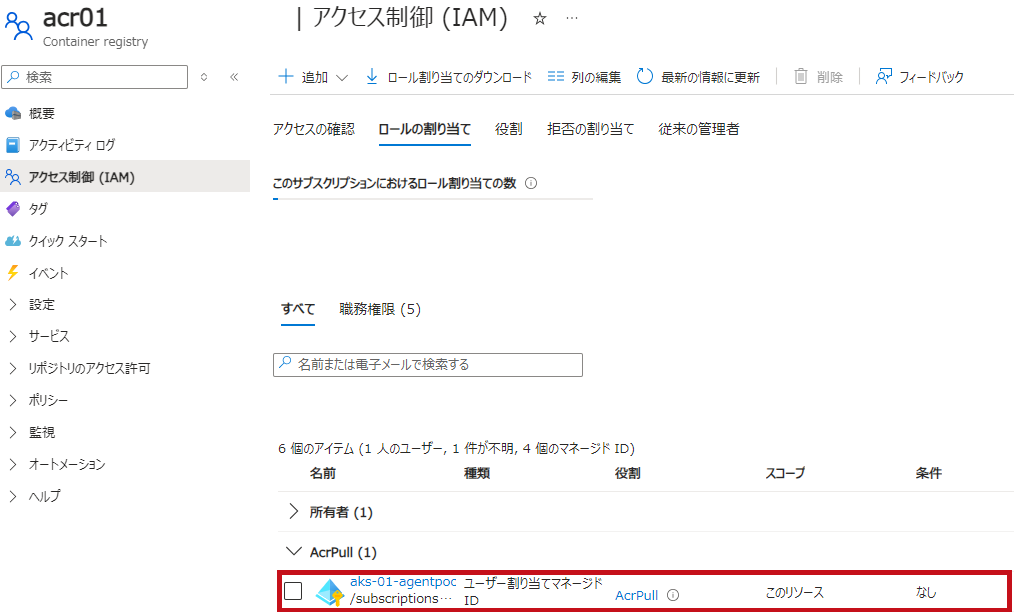The width and height of the screenshot is (1014, 612).
Task: Click info icon beside role assignment count
Action: (531, 183)
